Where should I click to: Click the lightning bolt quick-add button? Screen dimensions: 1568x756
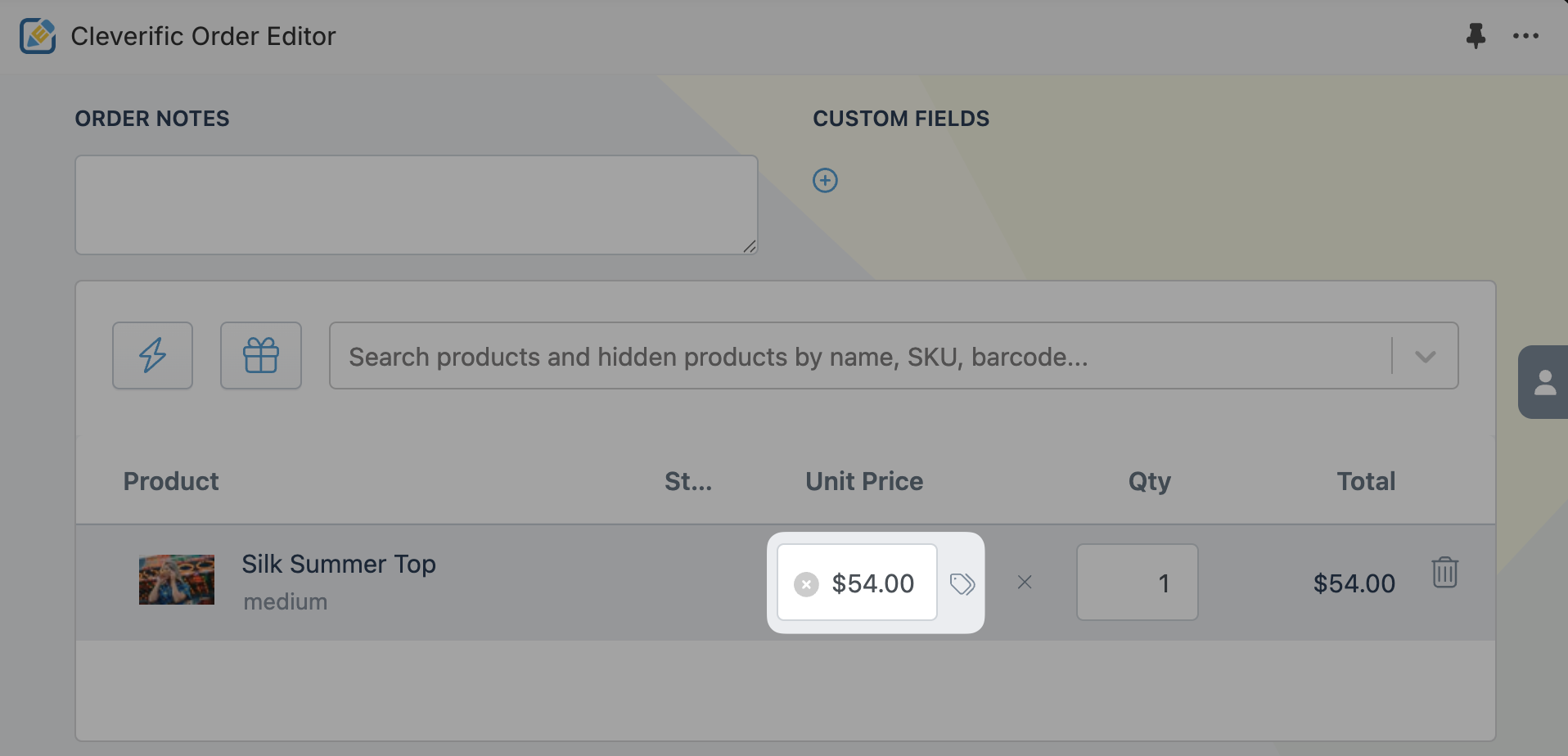[152, 355]
